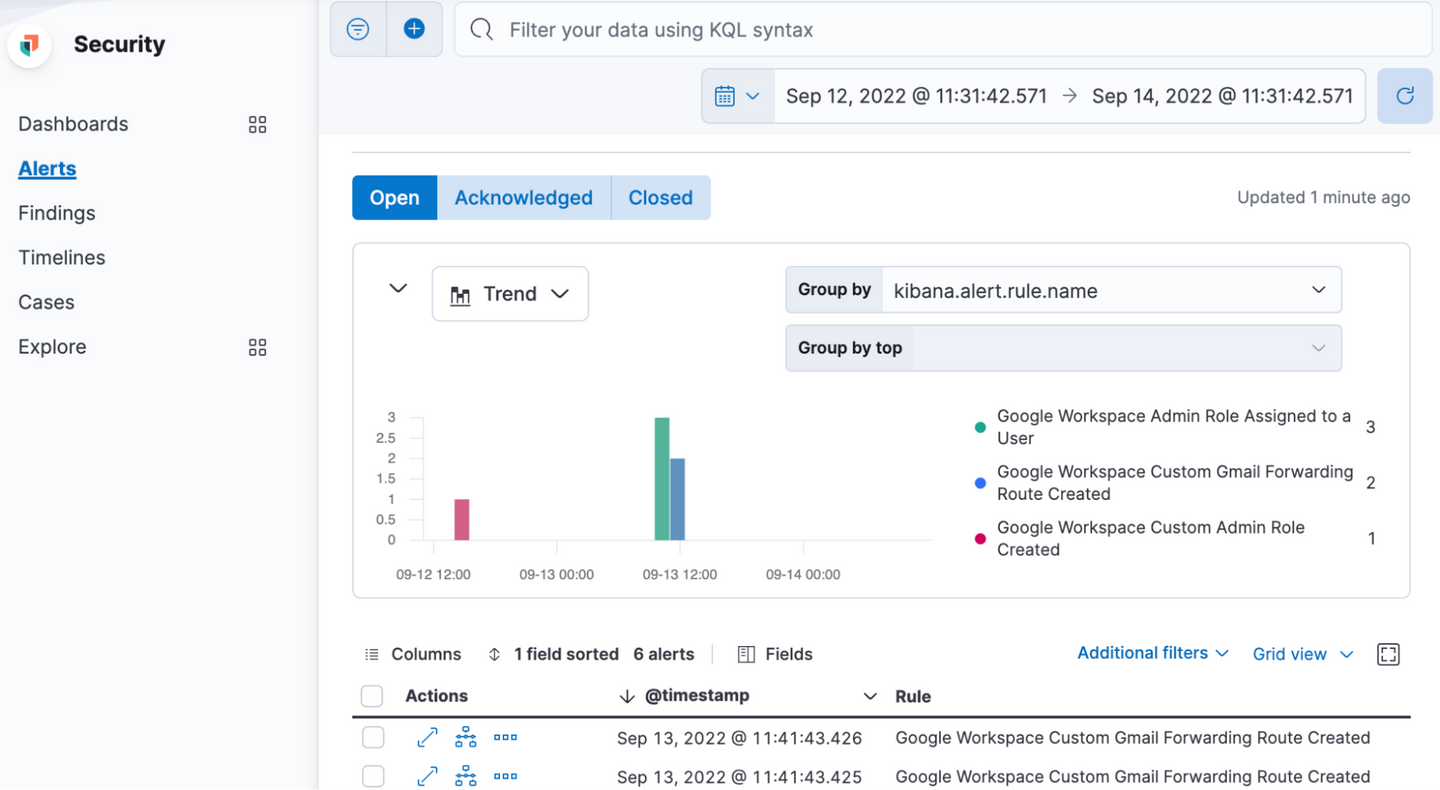Screen dimensions: 1440x790
Task: Open Explore submenu grid icon
Action: tap(257, 347)
